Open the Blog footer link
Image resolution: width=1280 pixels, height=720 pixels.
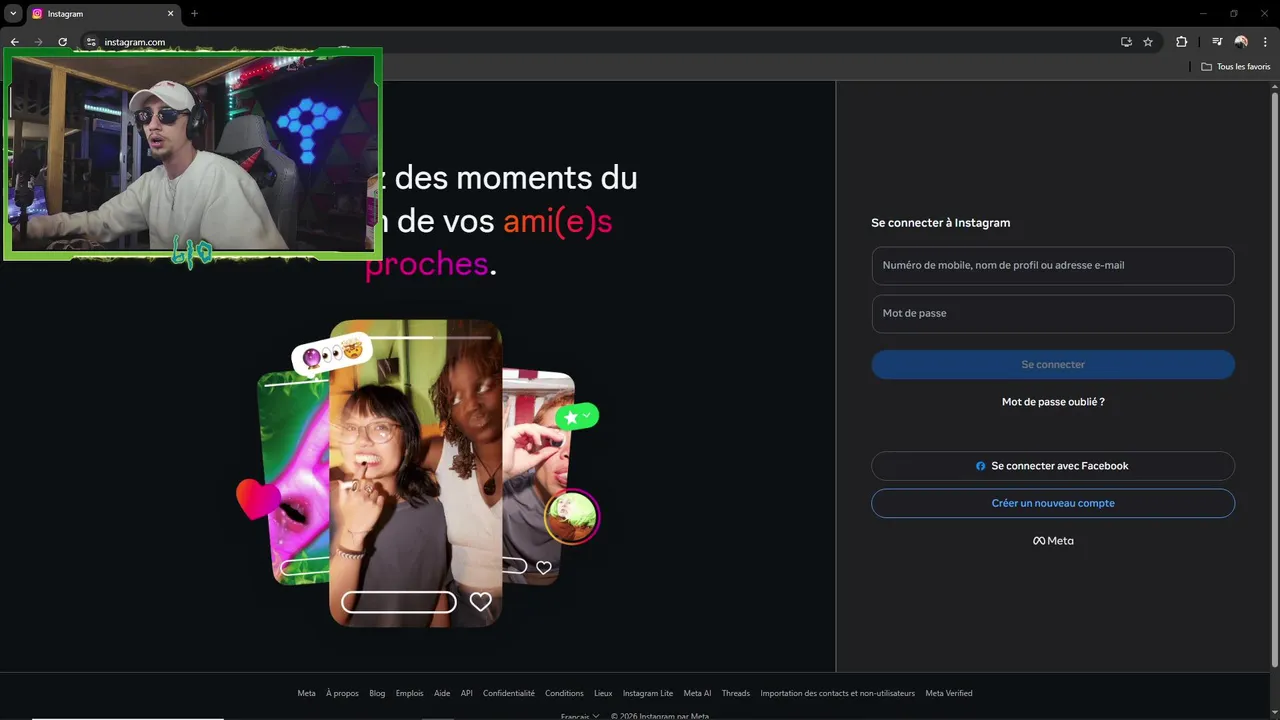[377, 693]
